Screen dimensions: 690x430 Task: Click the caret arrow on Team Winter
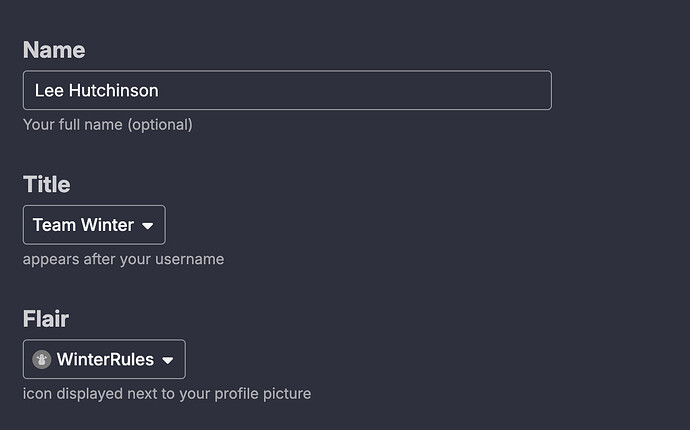point(148,226)
